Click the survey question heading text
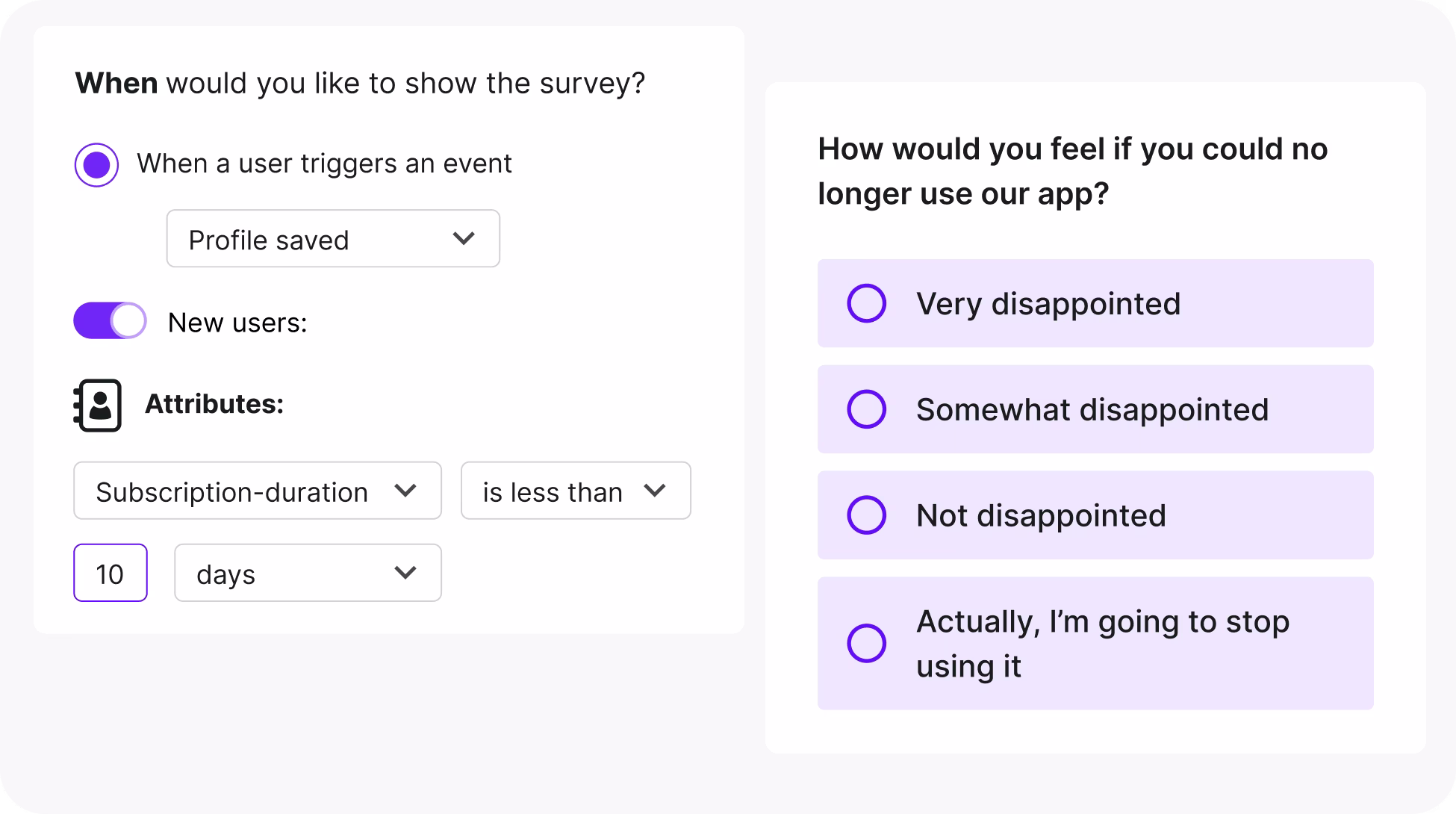This screenshot has height=814, width=1456. pyautogui.click(x=1072, y=171)
